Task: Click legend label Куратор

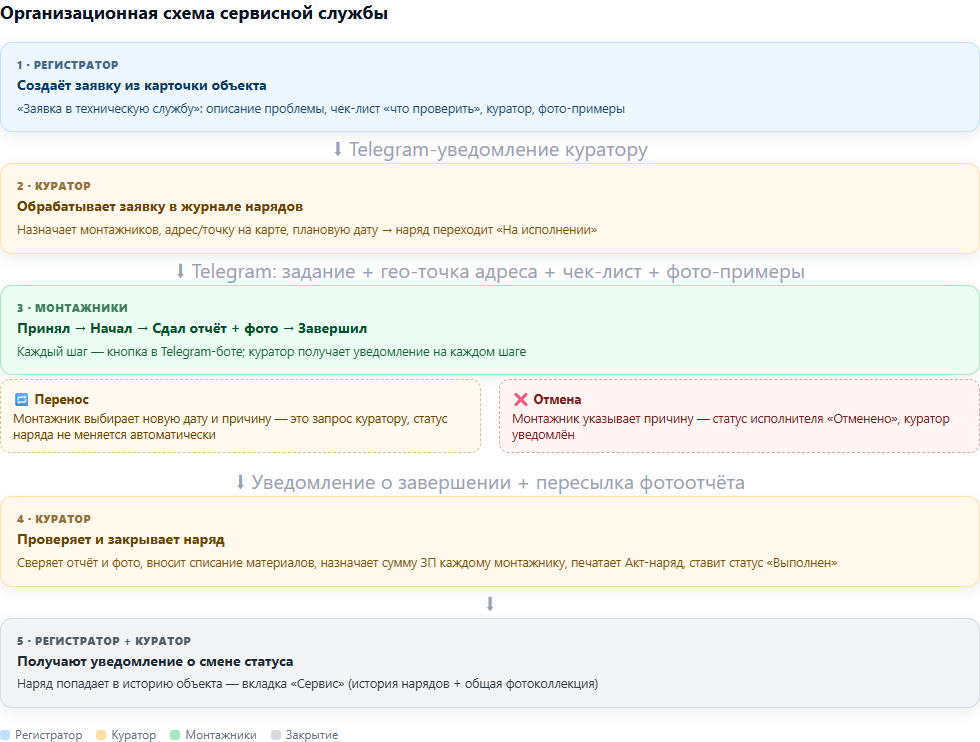Action: (x=133, y=735)
